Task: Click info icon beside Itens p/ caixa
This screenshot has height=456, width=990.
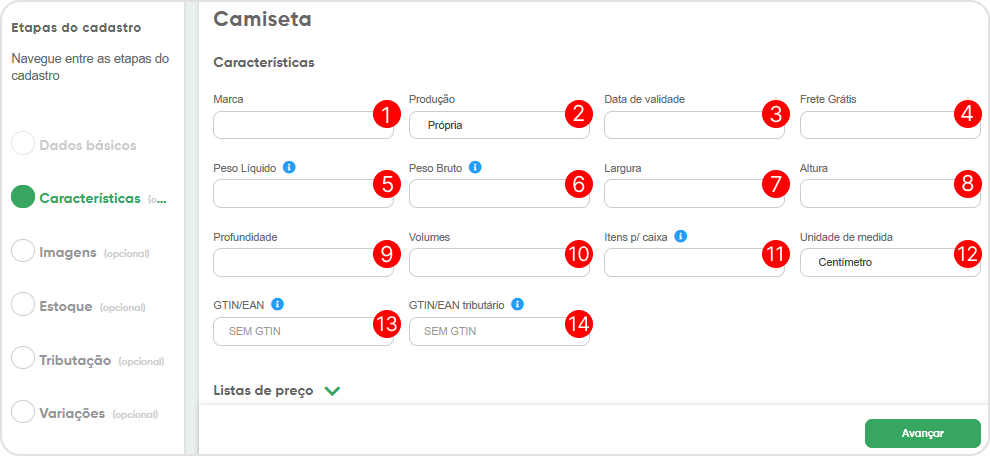Action: pos(680,236)
